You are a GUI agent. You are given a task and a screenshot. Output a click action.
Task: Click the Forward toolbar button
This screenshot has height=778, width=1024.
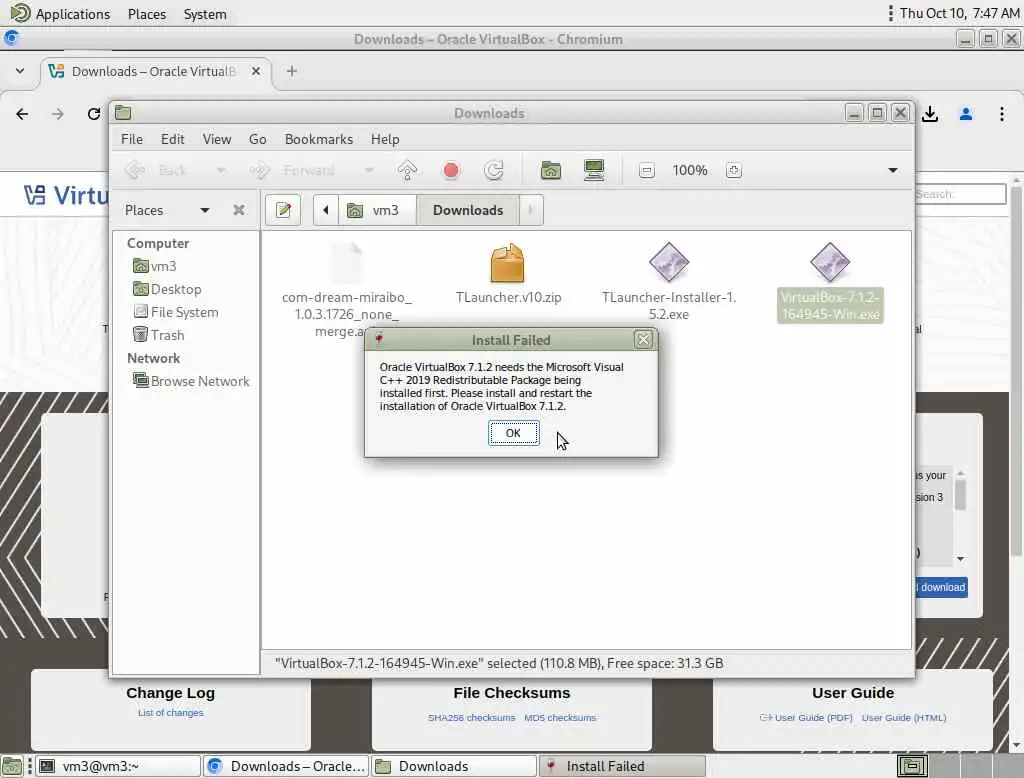pos(294,170)
